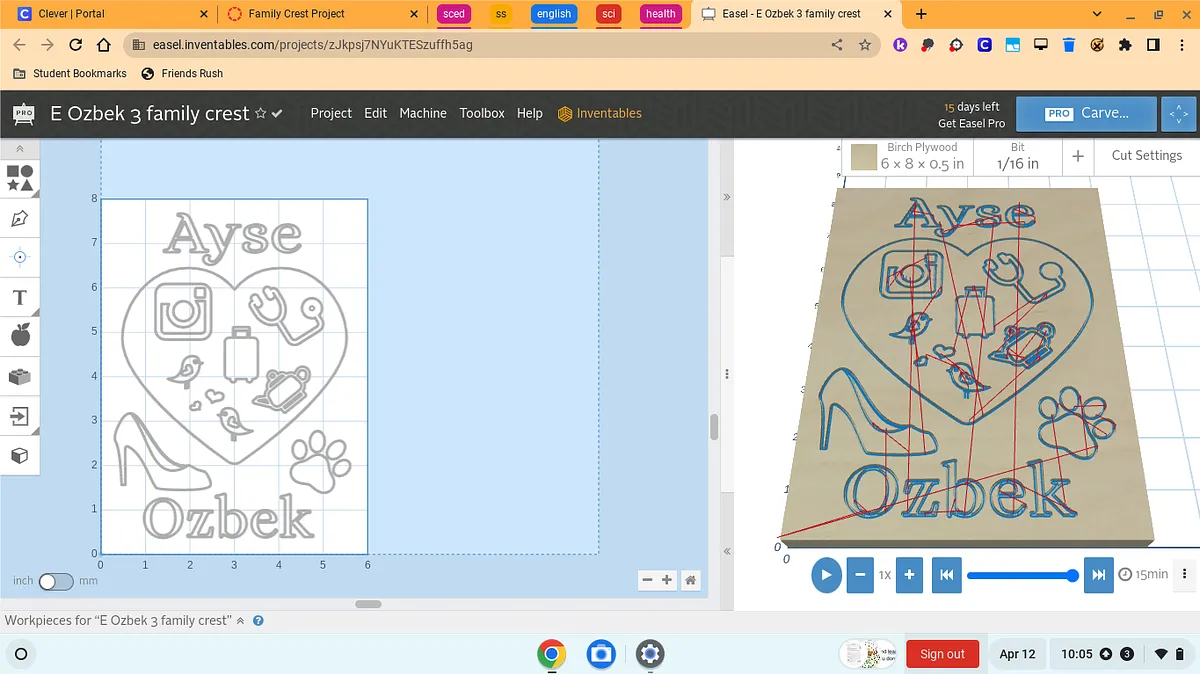Click the Import file icon
The width and height of the screenshot is (1200, 674).
click(20, 416)
